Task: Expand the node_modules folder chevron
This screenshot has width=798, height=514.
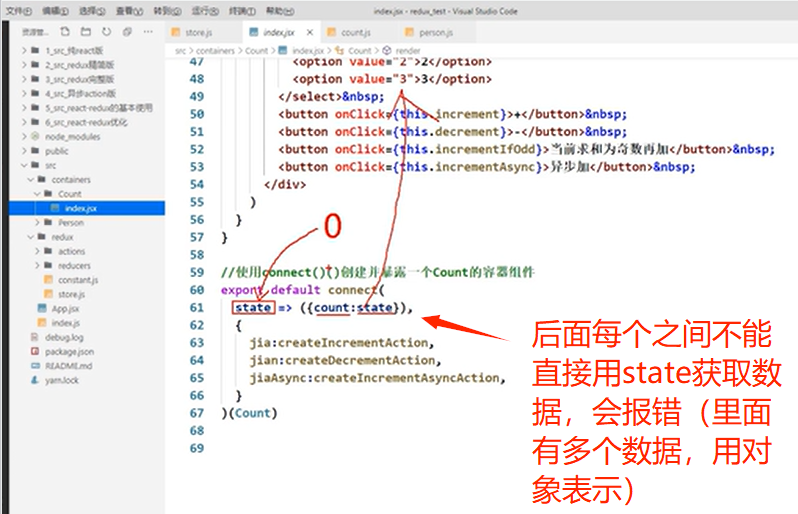Action: [x=24, y=136]
